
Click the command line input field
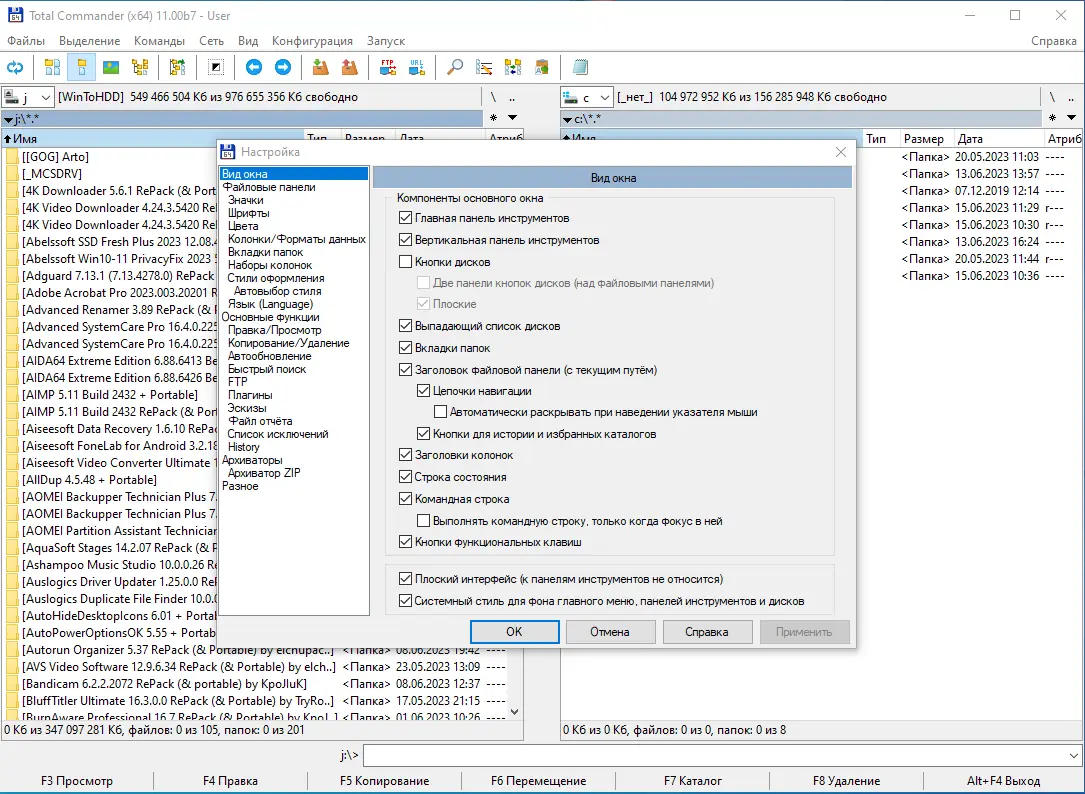[x=715, y=755]
